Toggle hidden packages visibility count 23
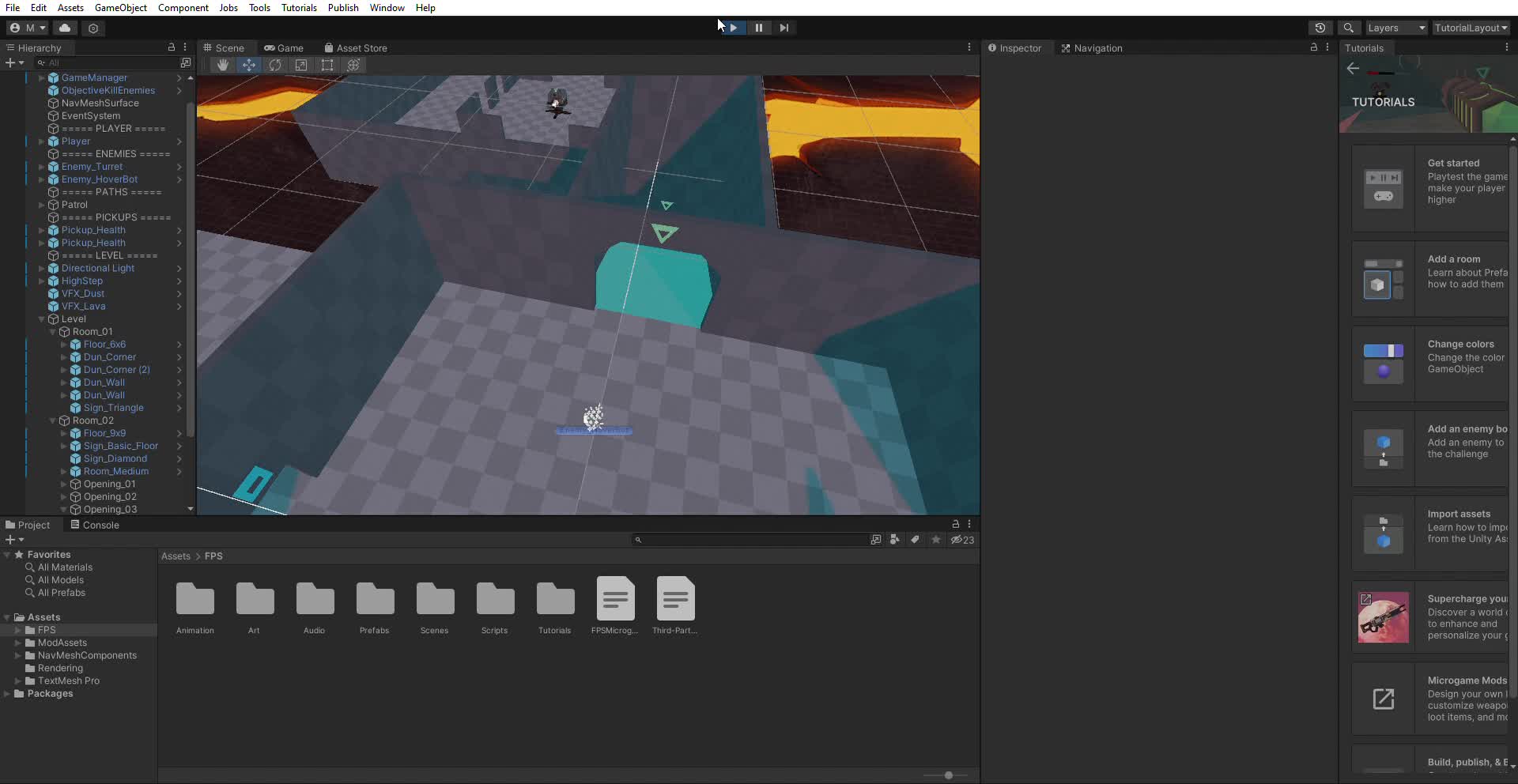Screen dimensions: 1518x784 click(963, 540)
